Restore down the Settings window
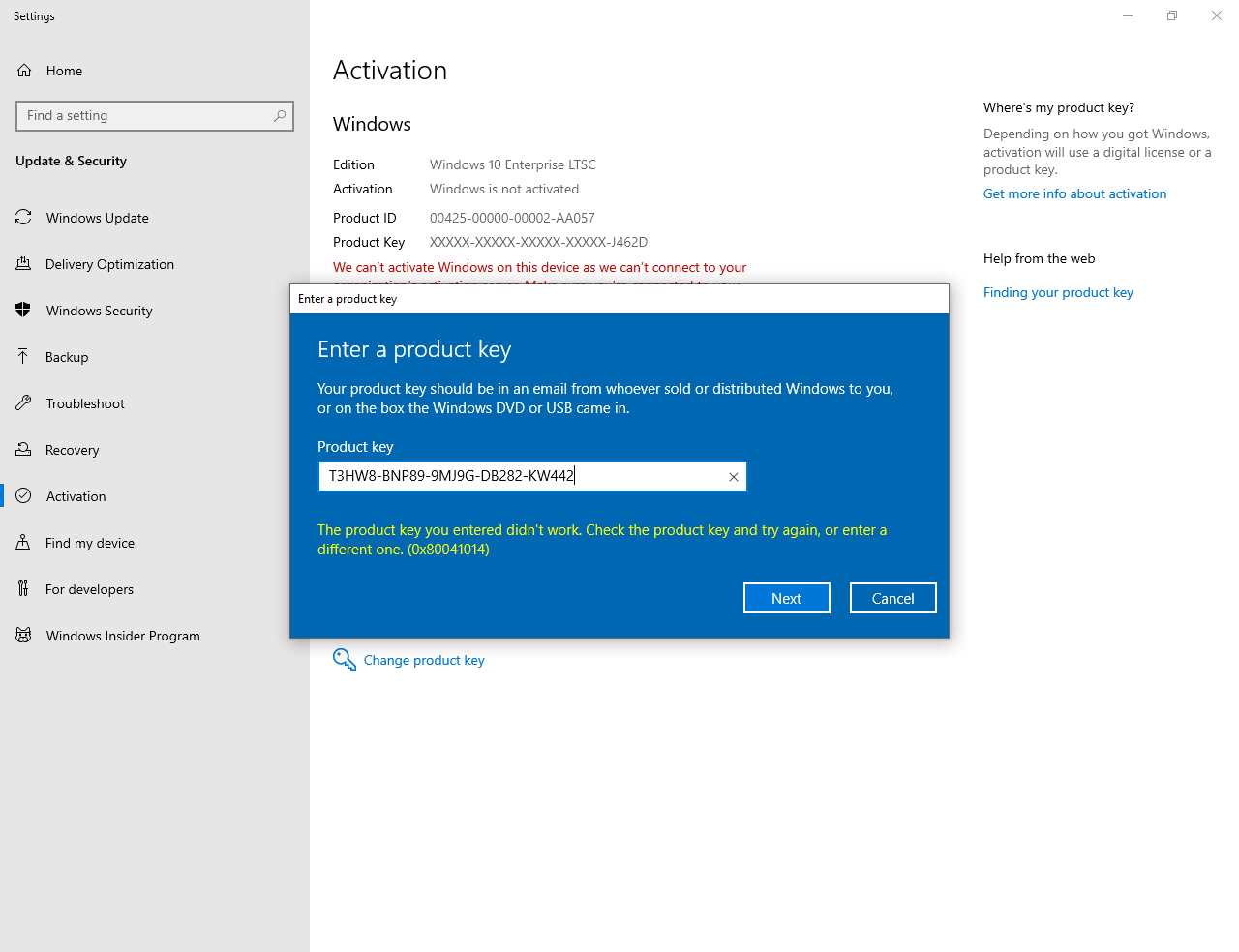Screen dimensions: 1239x952 click(1172, 15)
